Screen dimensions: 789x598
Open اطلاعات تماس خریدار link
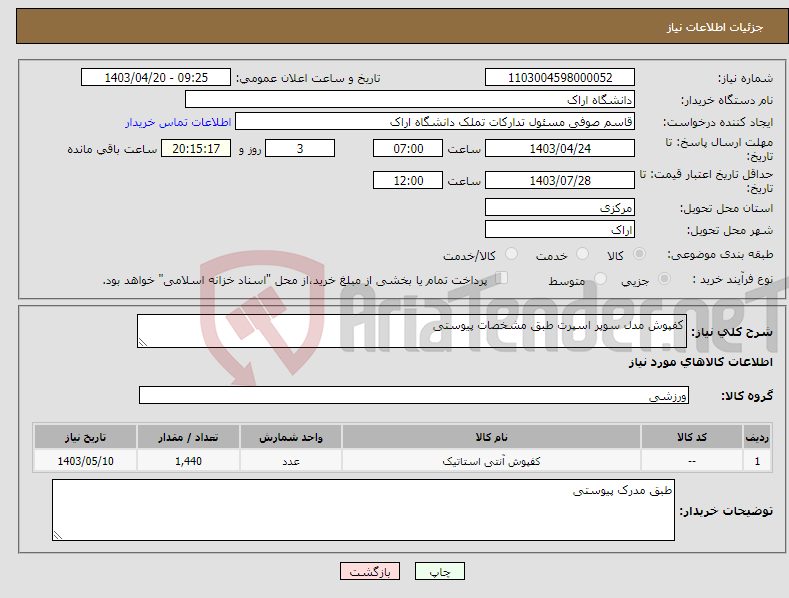178,122
